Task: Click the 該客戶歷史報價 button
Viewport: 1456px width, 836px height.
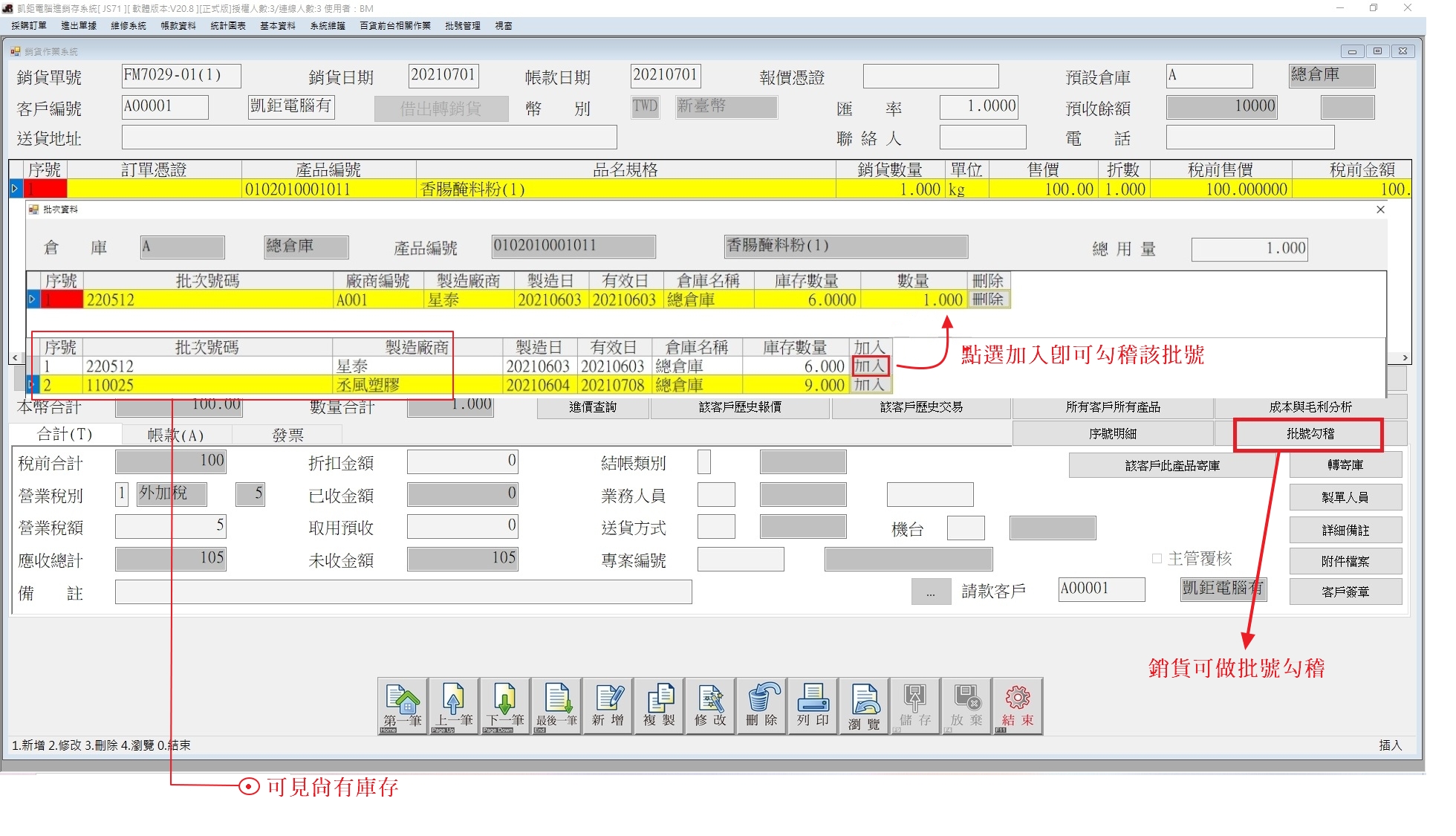Action: point(740,406)
